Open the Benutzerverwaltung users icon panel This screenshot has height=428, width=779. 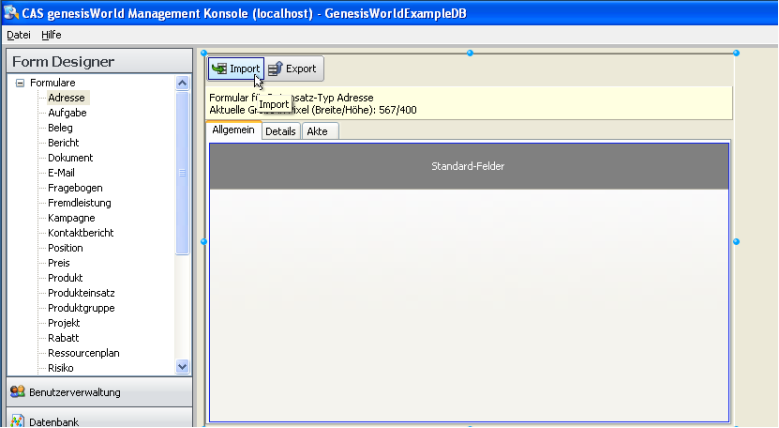(x=17, y=392)
